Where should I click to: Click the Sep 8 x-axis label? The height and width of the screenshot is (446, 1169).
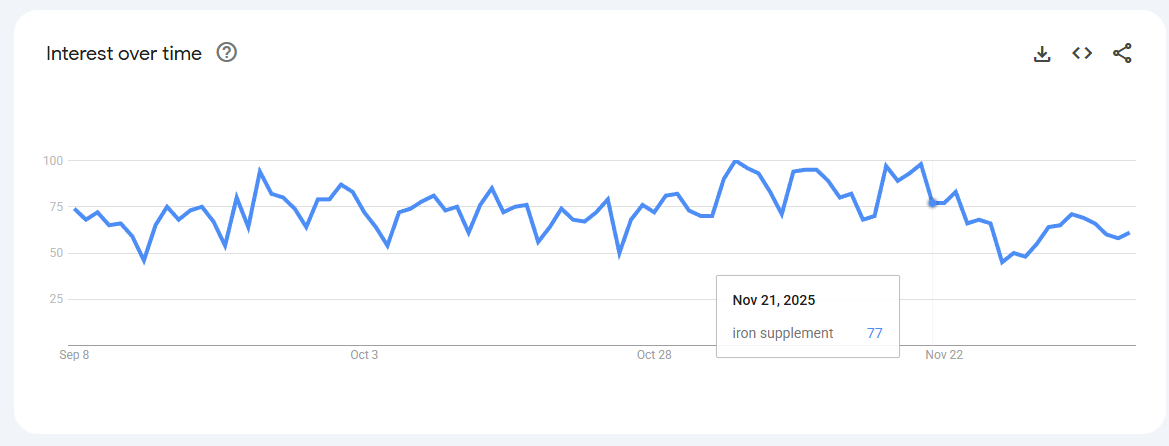(75, 355)
